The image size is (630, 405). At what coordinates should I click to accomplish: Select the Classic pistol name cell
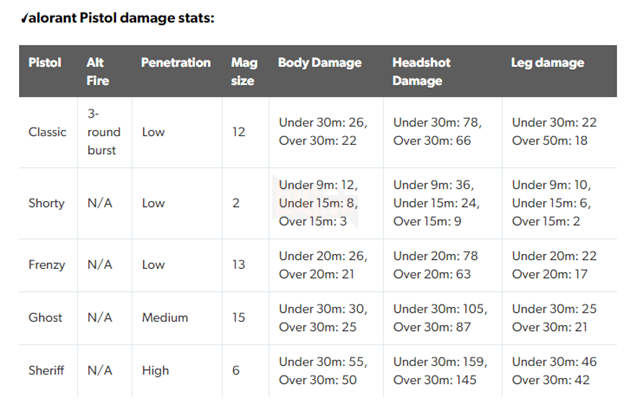tap(47, 132)
